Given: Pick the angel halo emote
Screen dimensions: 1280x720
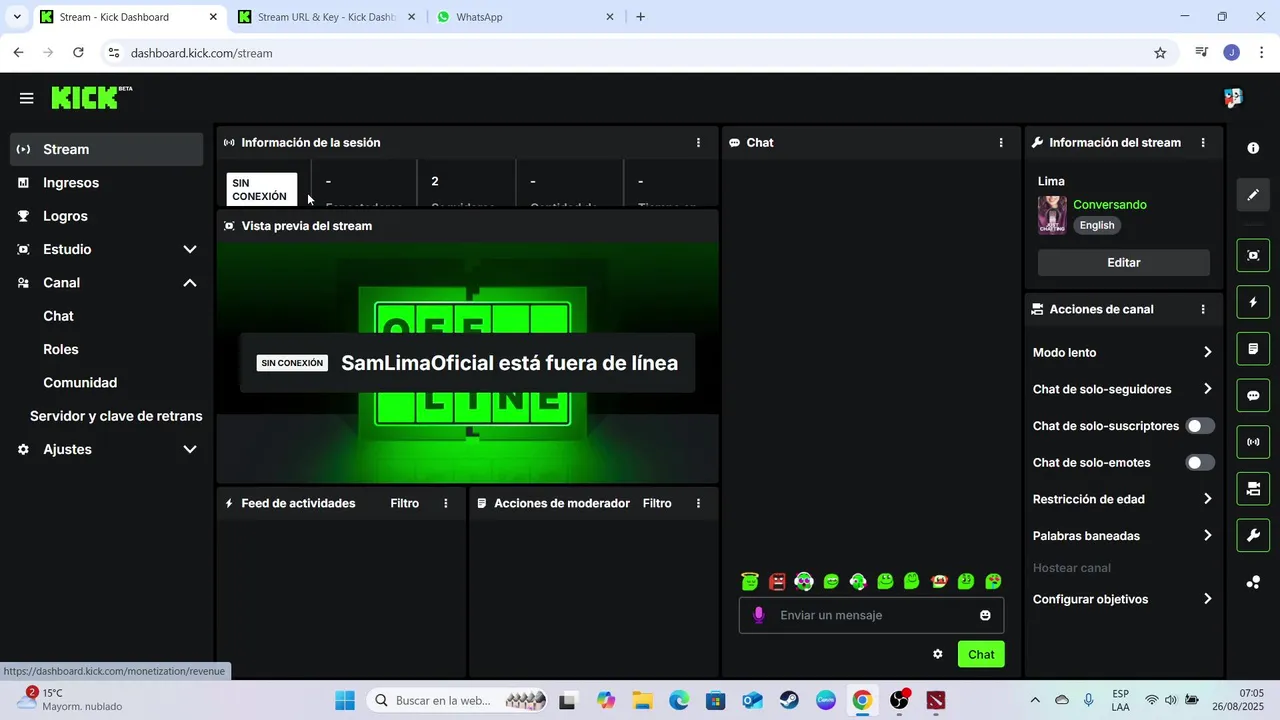Looking at the screenshot, I should pos(750,581).
